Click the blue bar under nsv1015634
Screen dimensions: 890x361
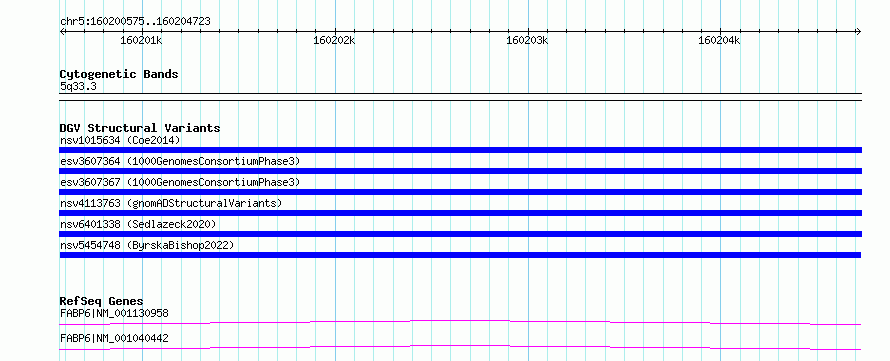coord(460,150)
